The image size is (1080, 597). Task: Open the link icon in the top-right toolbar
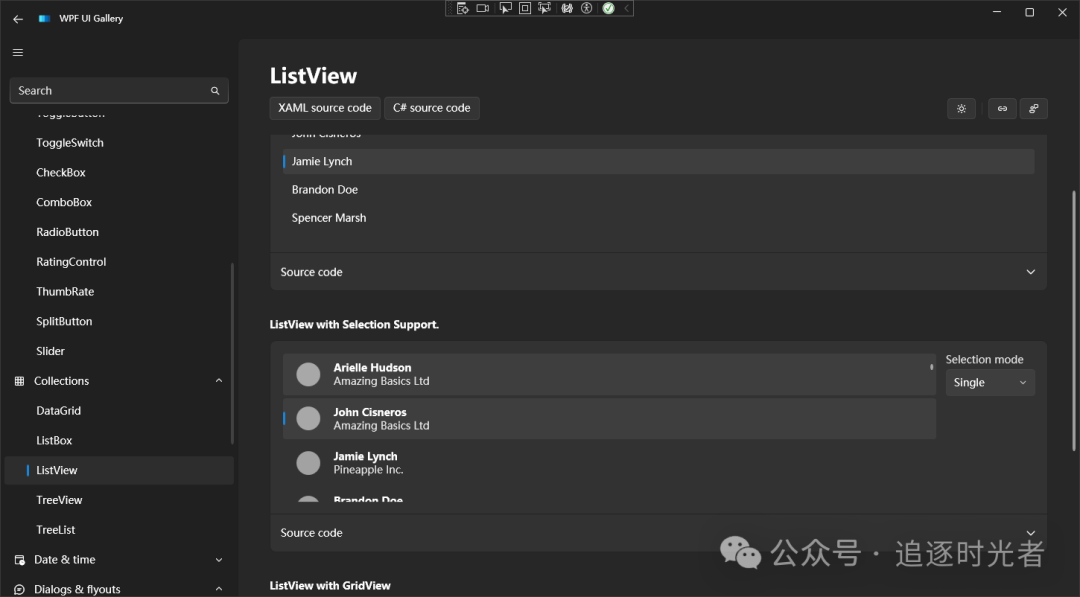click(1002, 108)
